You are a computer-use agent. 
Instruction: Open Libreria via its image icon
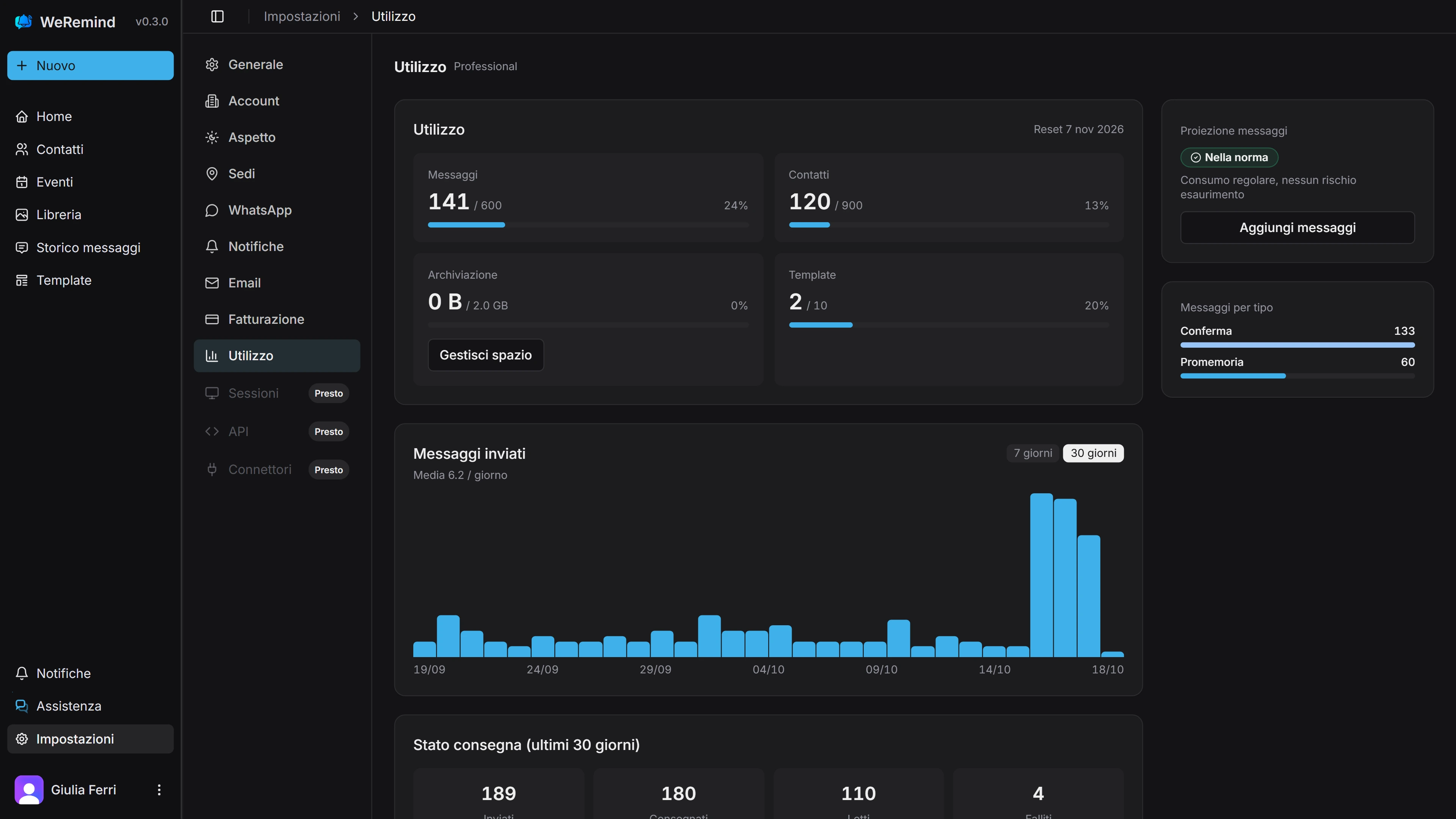click(22, 215)
